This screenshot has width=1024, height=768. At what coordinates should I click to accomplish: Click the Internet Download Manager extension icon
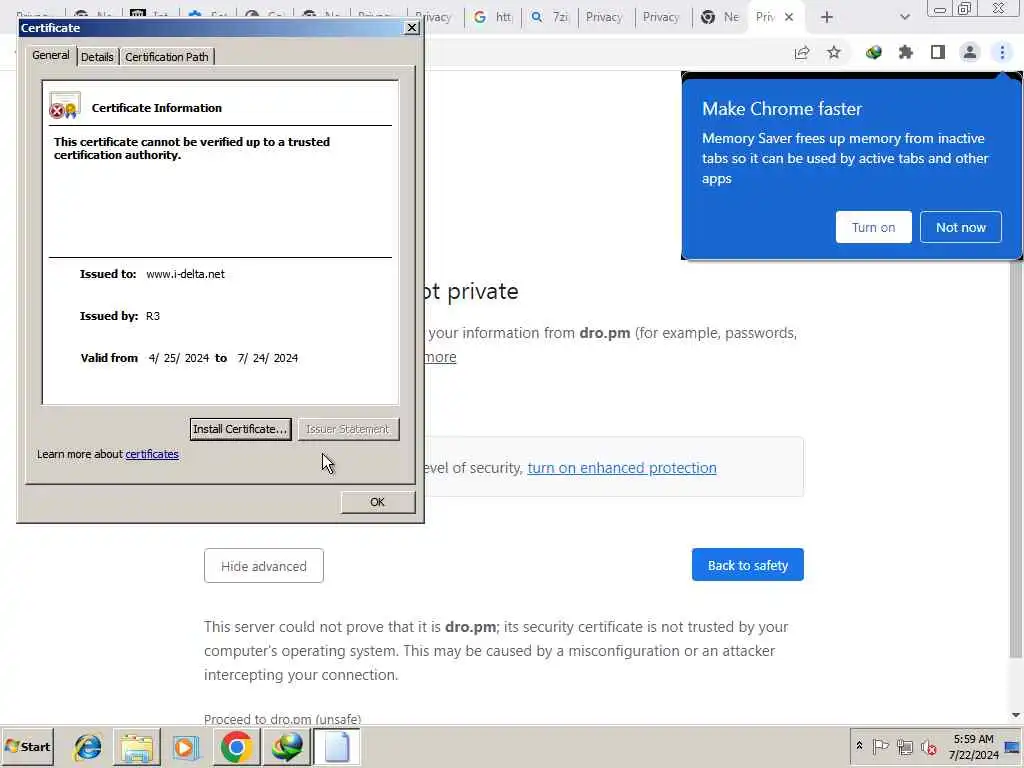click(874, 52)
